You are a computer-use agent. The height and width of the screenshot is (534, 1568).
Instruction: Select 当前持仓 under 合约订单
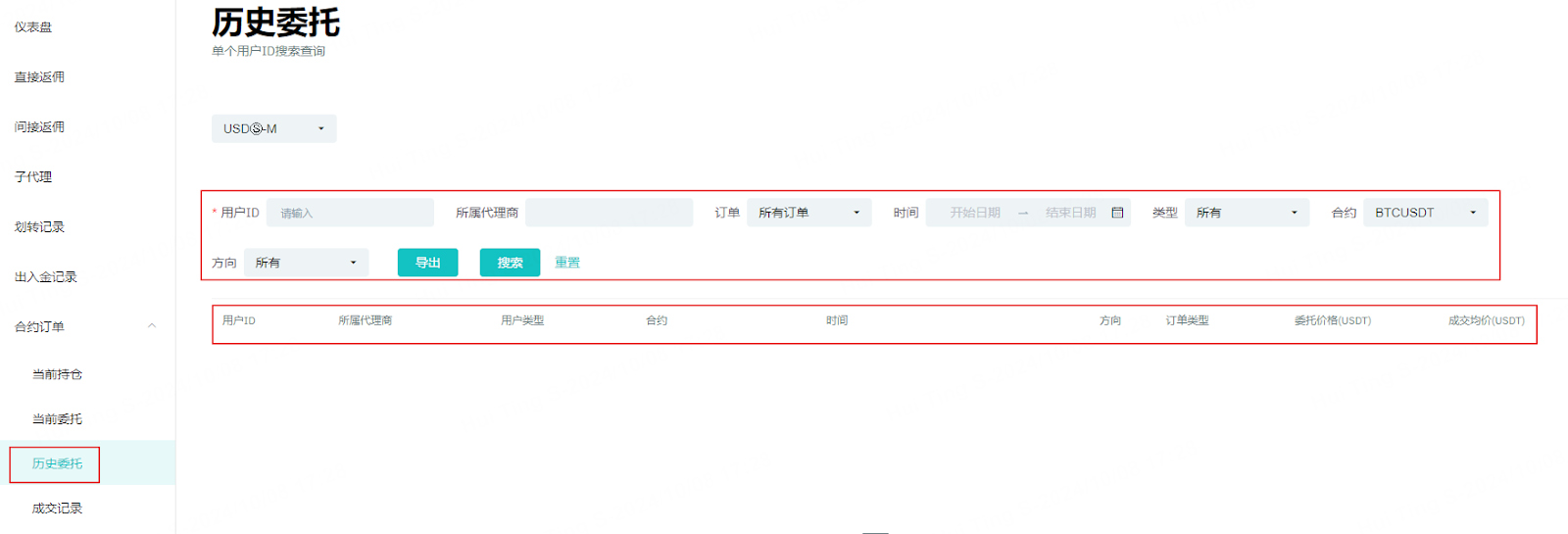(57, 374)
